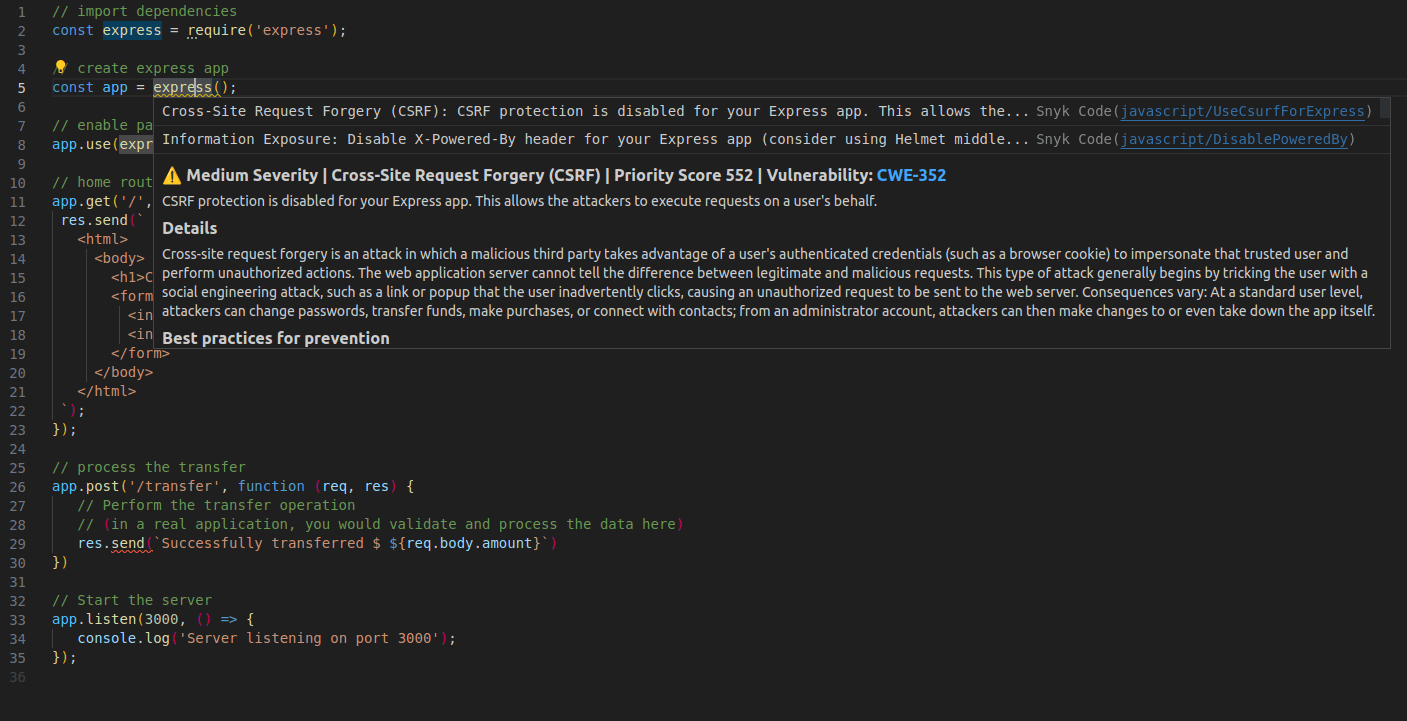Open the javascript/DisablePoweredBy rule link
The width and height of the screenshot is (1407, 721).
pyautogui.click(x=1234, y=139)
